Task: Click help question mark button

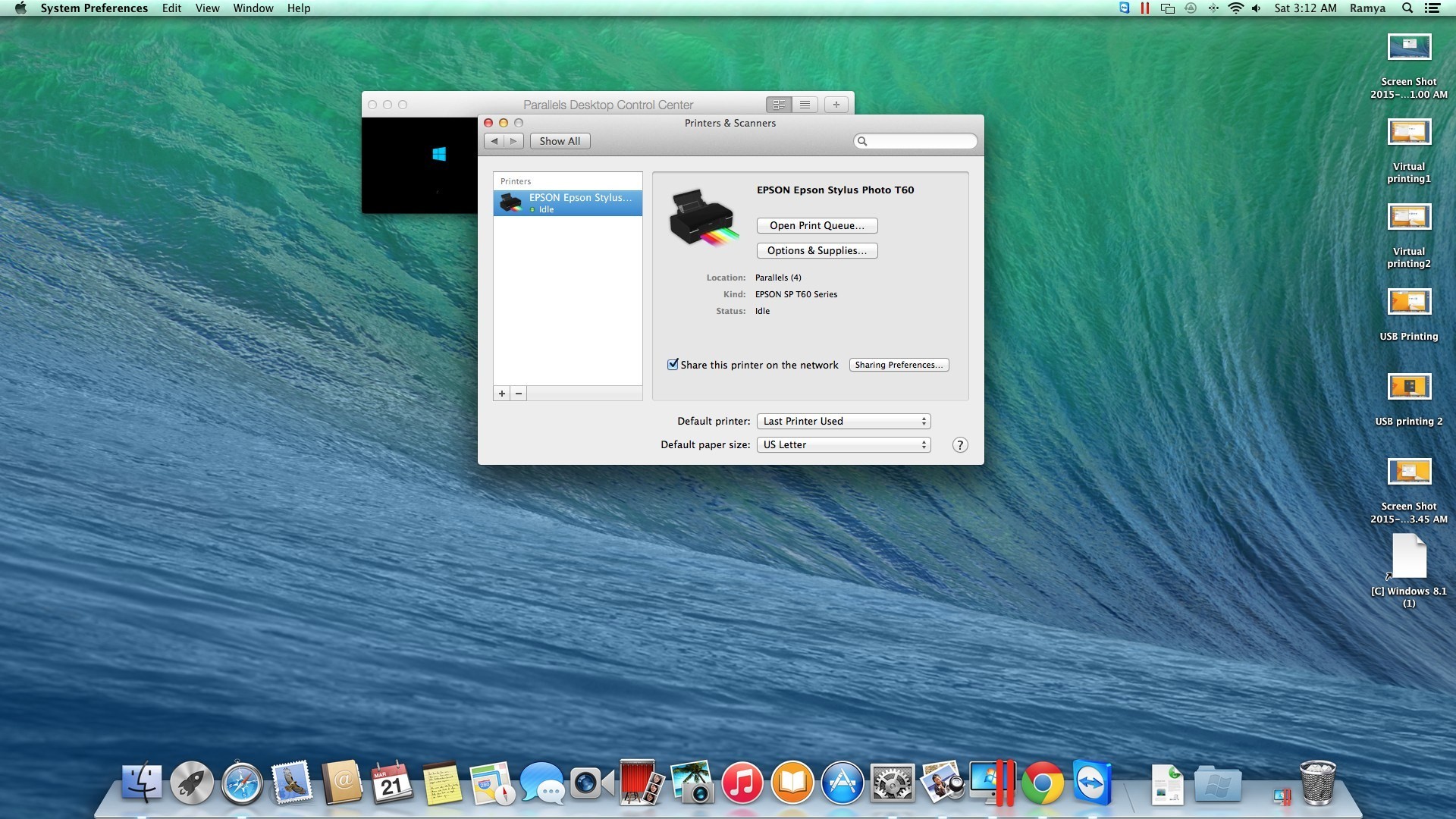Action: click(x=960, y=445)
